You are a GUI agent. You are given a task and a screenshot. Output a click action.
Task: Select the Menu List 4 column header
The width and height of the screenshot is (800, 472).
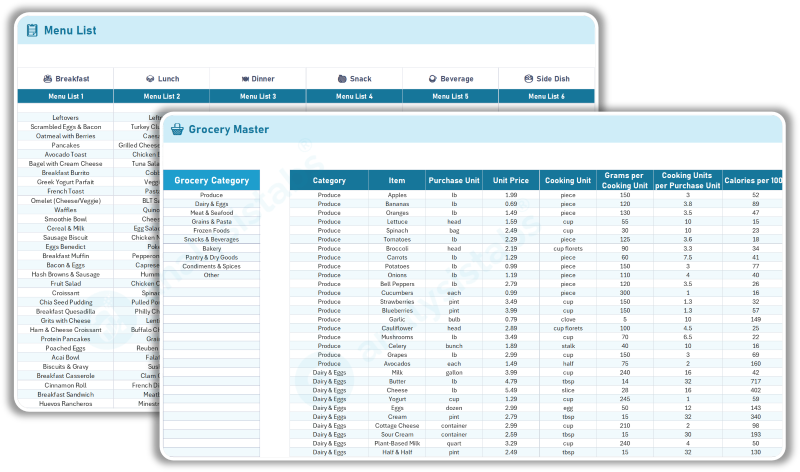pos(354,96)
